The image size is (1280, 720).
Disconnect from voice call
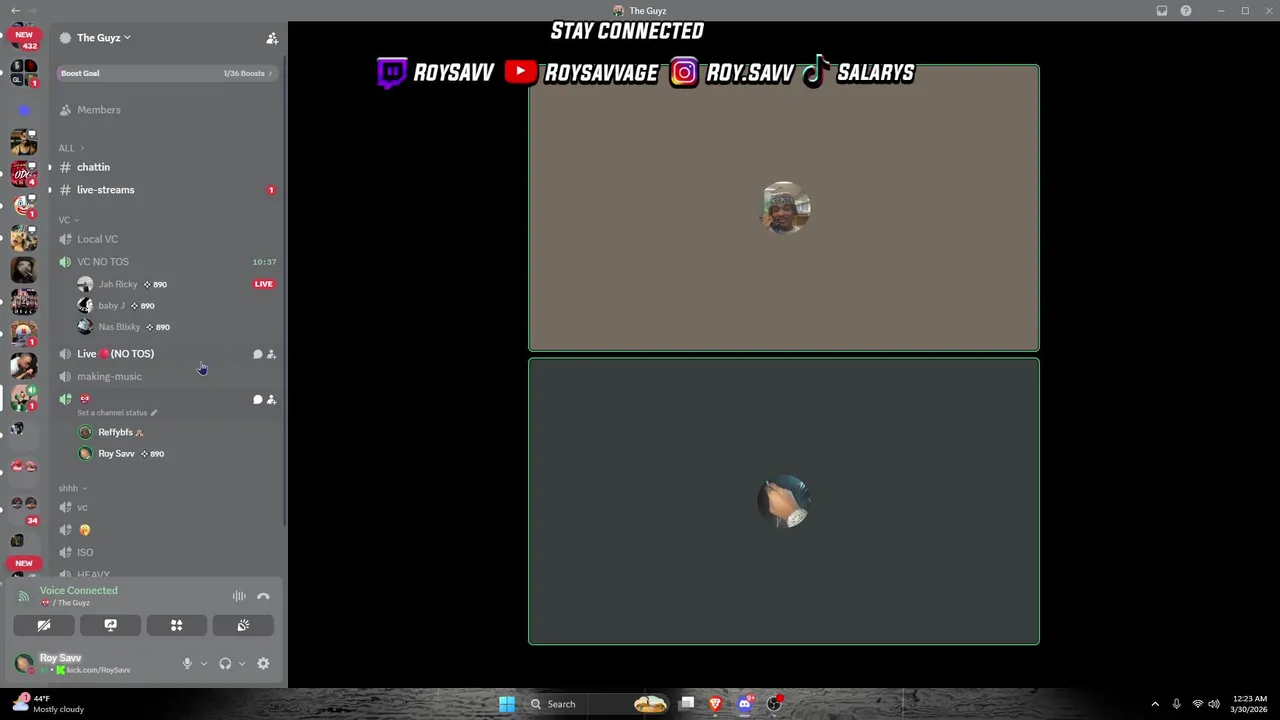[x=263, y=597]
